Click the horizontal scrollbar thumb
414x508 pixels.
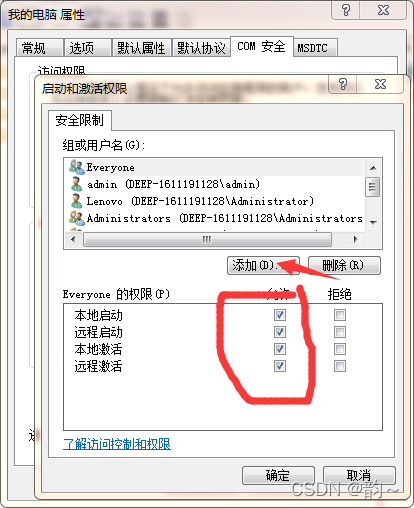[x=207, y=239]
